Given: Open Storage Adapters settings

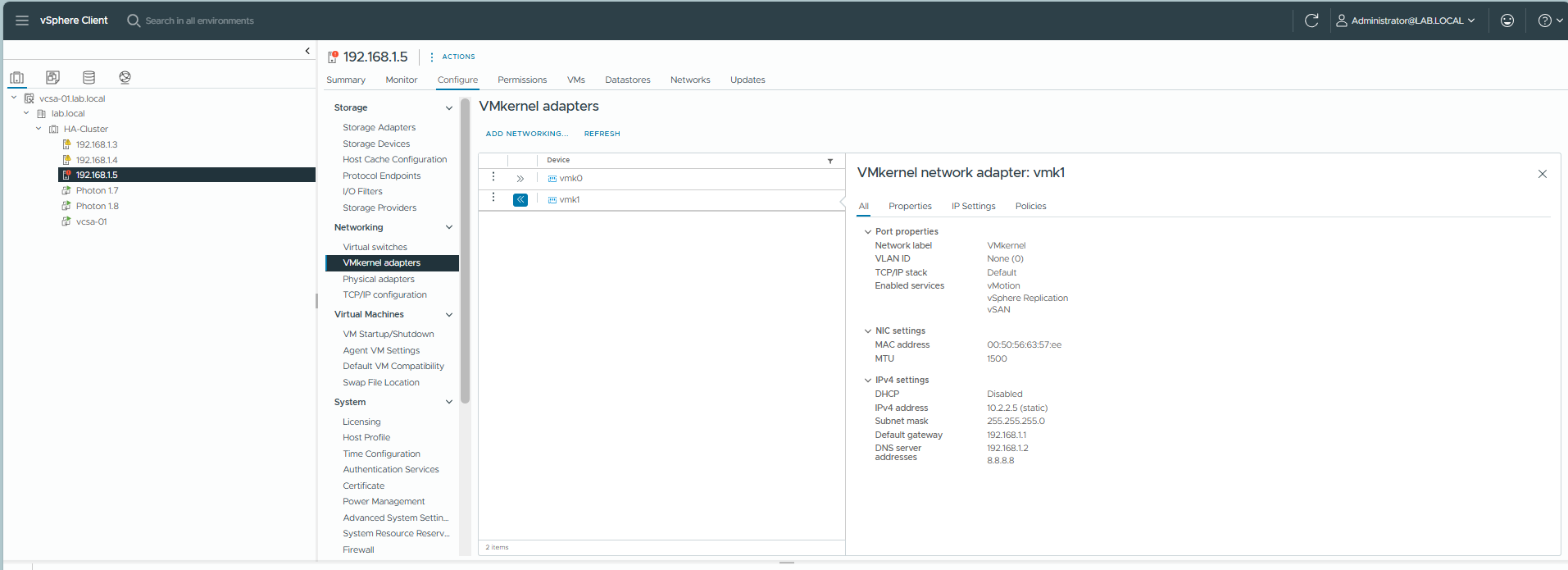Looking at the screenshot, I should click(379, 127).
